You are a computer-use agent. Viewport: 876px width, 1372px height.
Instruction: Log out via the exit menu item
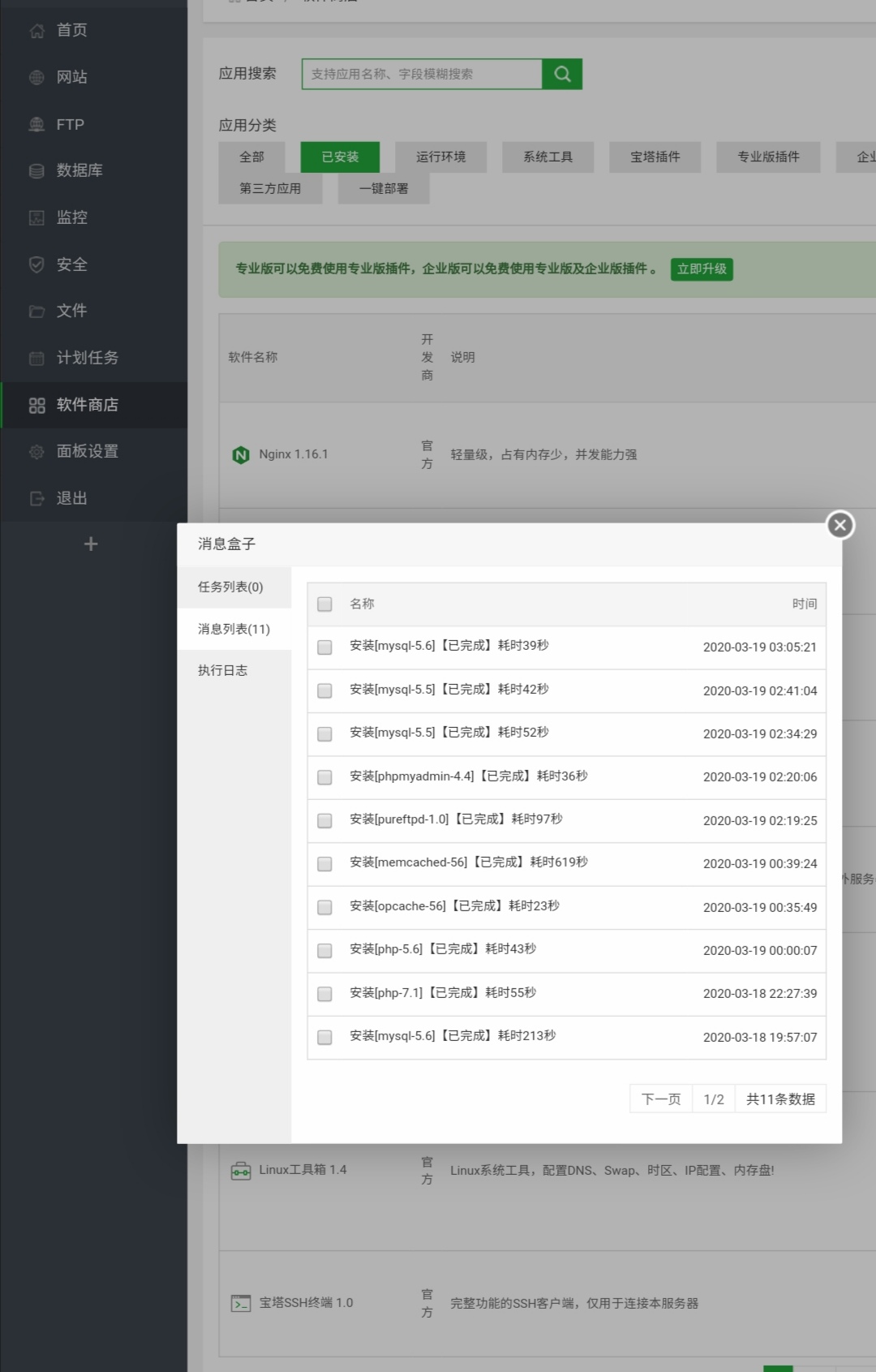coord(71,498)
